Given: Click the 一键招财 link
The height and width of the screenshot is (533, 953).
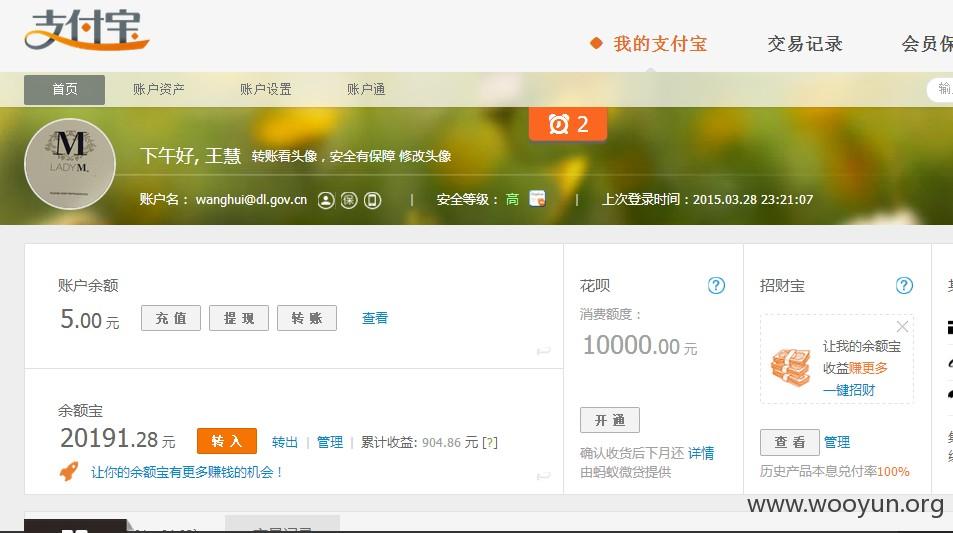Looking at the screenshot, I should pos(849,390).
